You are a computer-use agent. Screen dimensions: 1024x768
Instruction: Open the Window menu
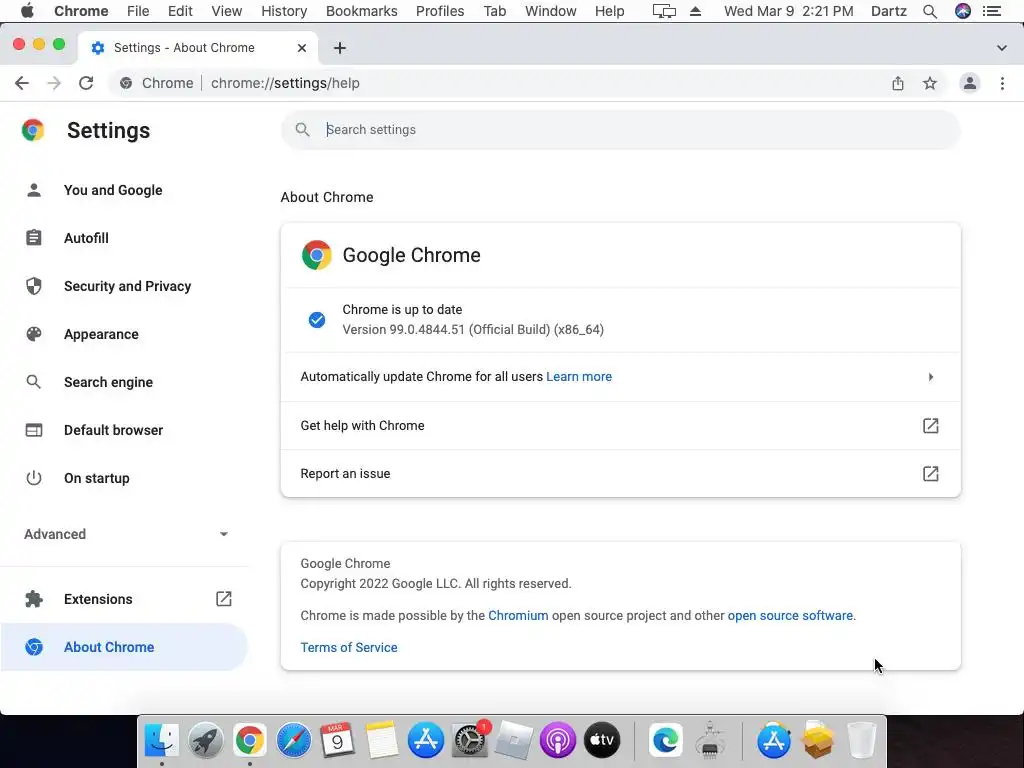pyautogui.click(x=551, y=11)
